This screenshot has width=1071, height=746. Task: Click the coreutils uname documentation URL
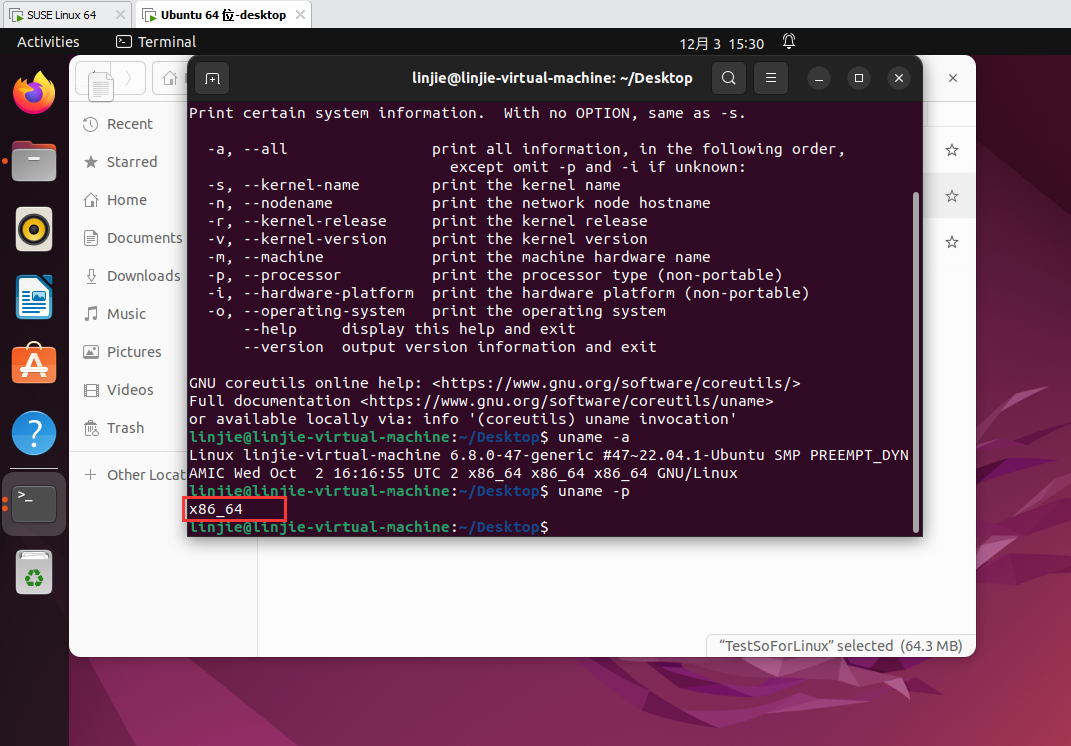[566, 401]
